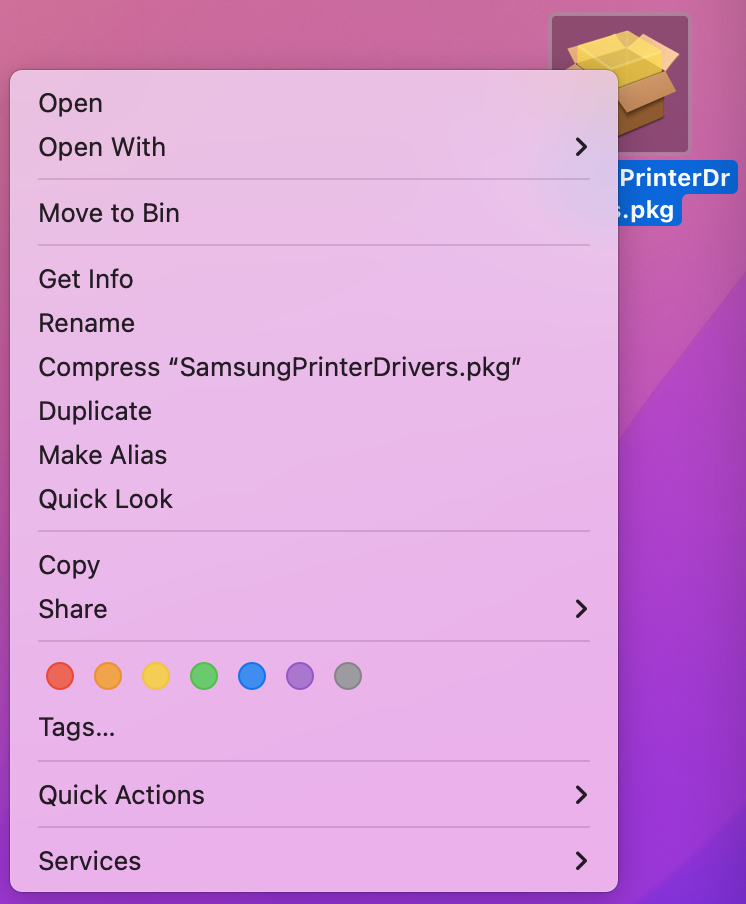Choose Open from the context menu
The image size is (746, 904).
(x=314, y=103)
